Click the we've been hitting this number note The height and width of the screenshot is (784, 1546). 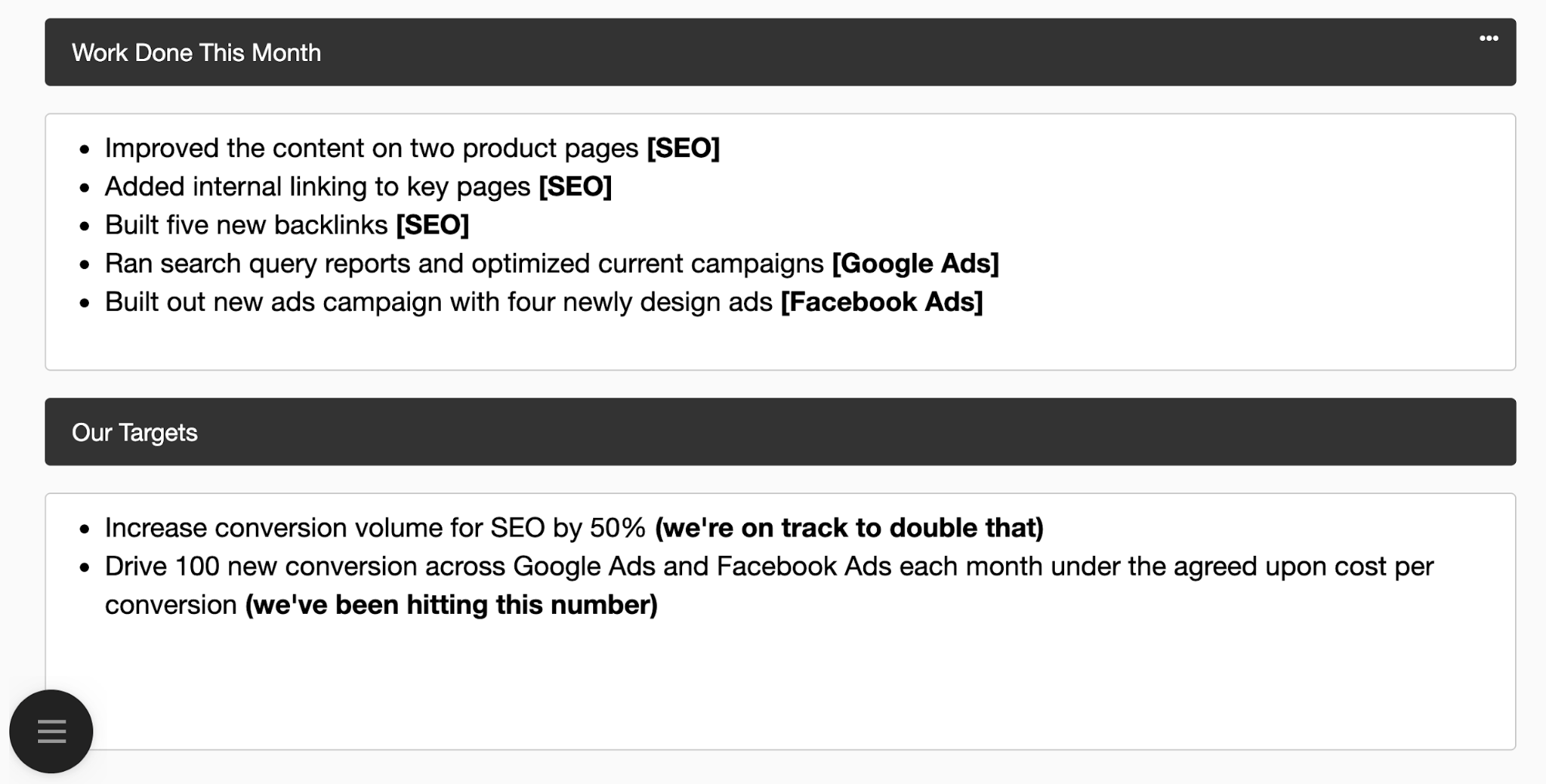[451, 605]
